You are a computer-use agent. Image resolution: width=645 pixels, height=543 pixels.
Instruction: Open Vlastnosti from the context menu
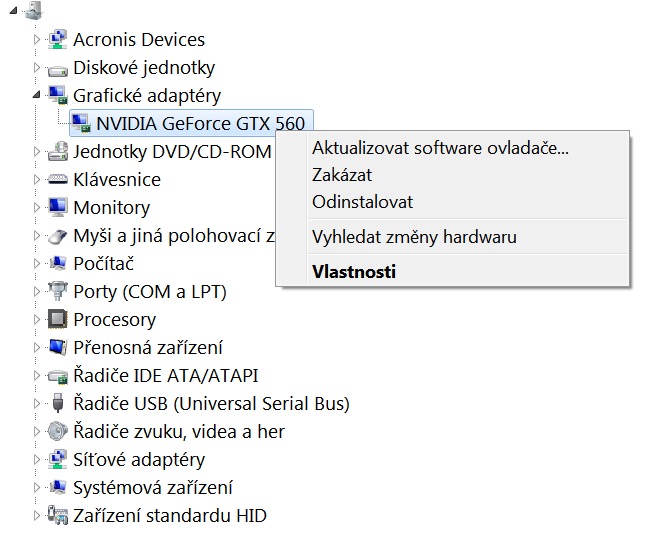pyautogui.click(x=354, y=271)
